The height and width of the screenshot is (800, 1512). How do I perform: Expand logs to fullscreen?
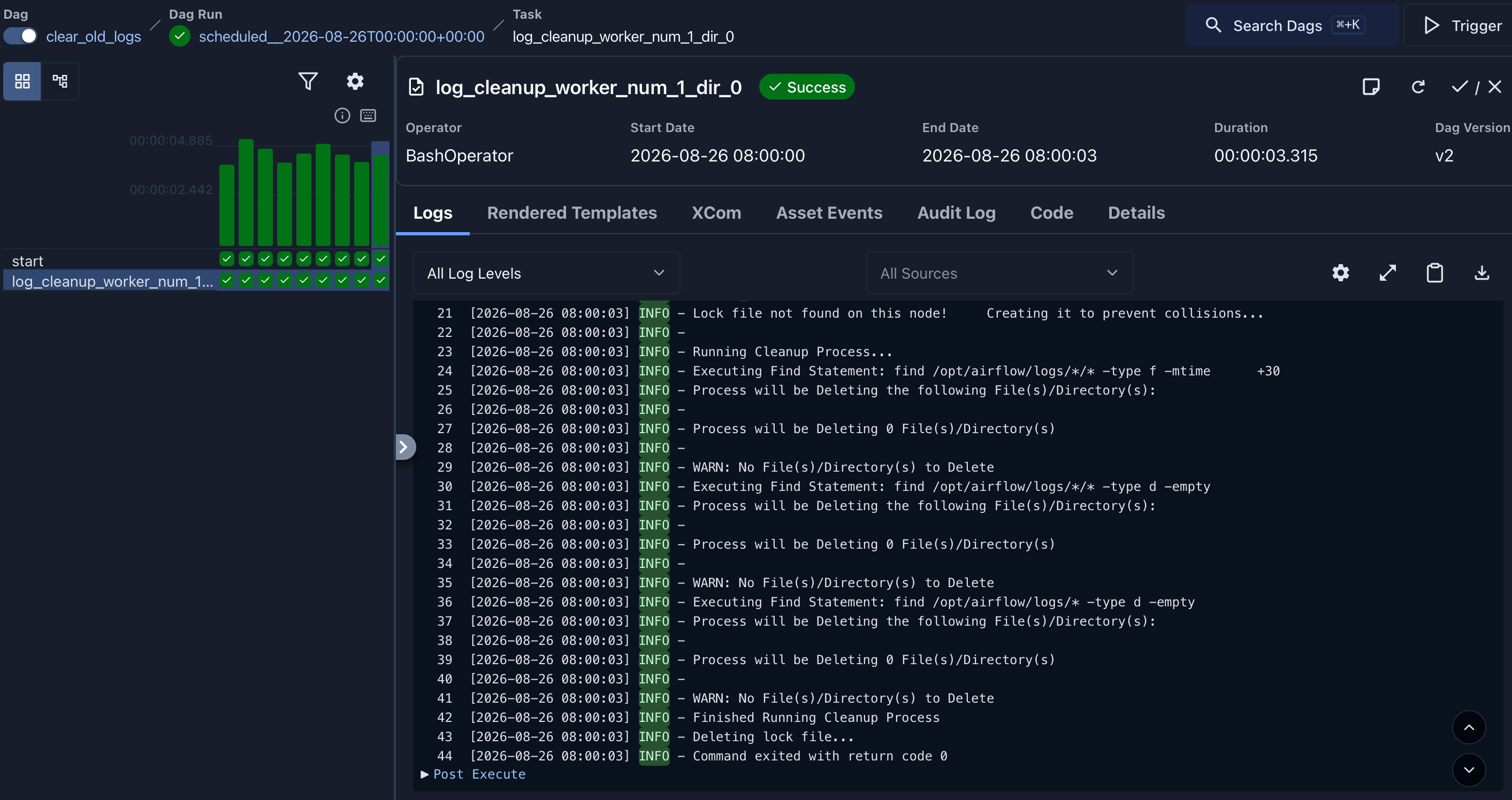1387,273
